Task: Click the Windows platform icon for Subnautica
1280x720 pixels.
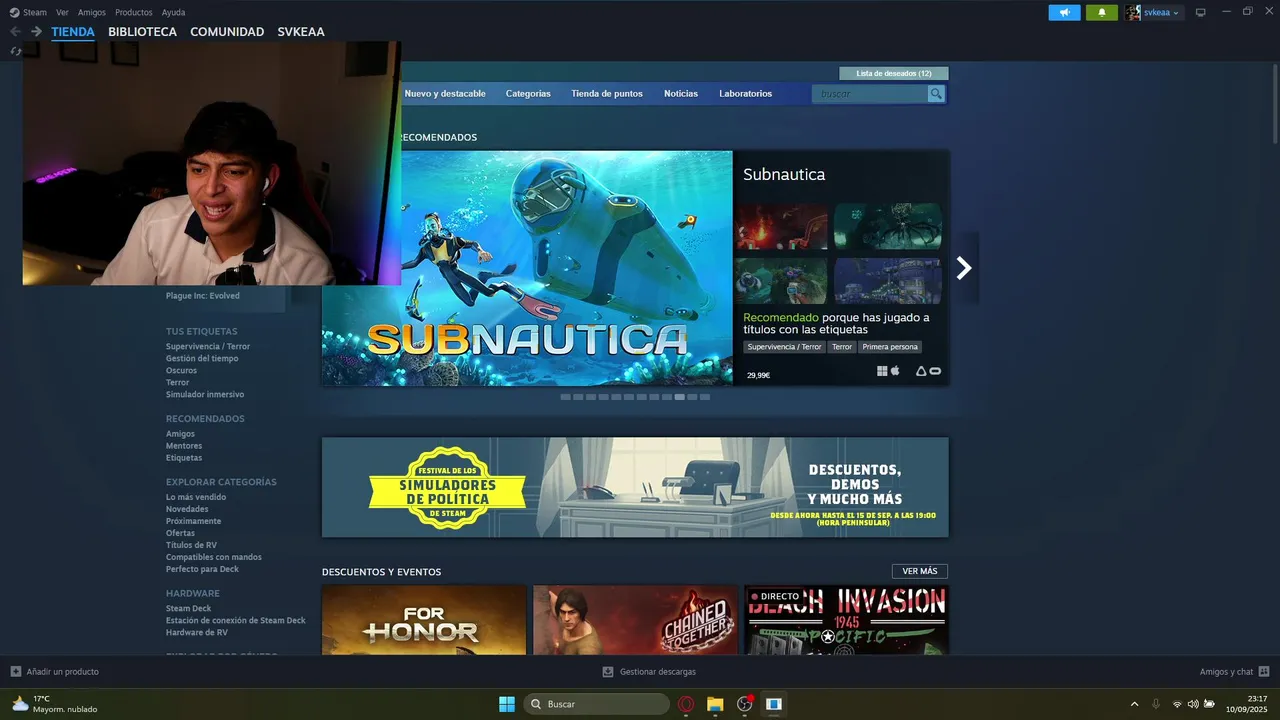Action: click(x=882, y=371)
